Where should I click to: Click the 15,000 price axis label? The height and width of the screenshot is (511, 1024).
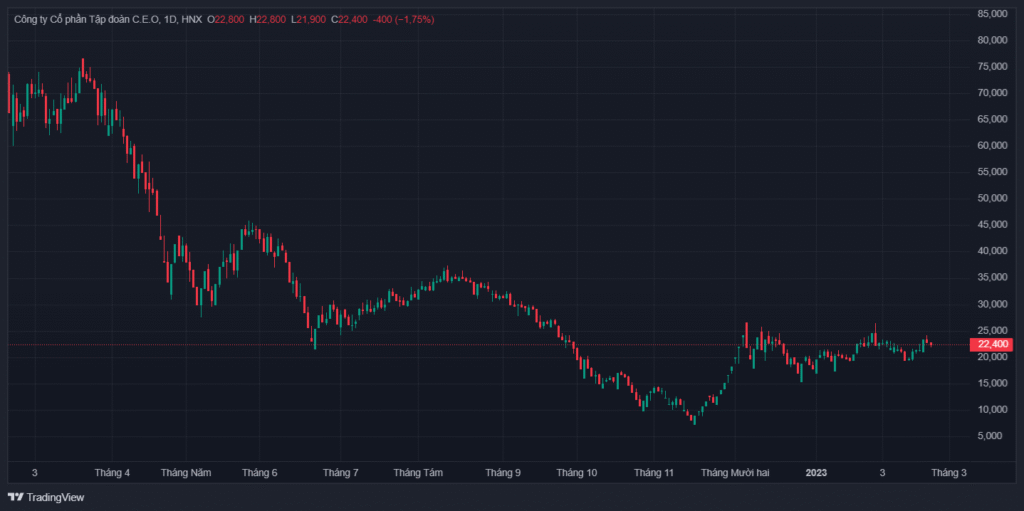[992, 383]
